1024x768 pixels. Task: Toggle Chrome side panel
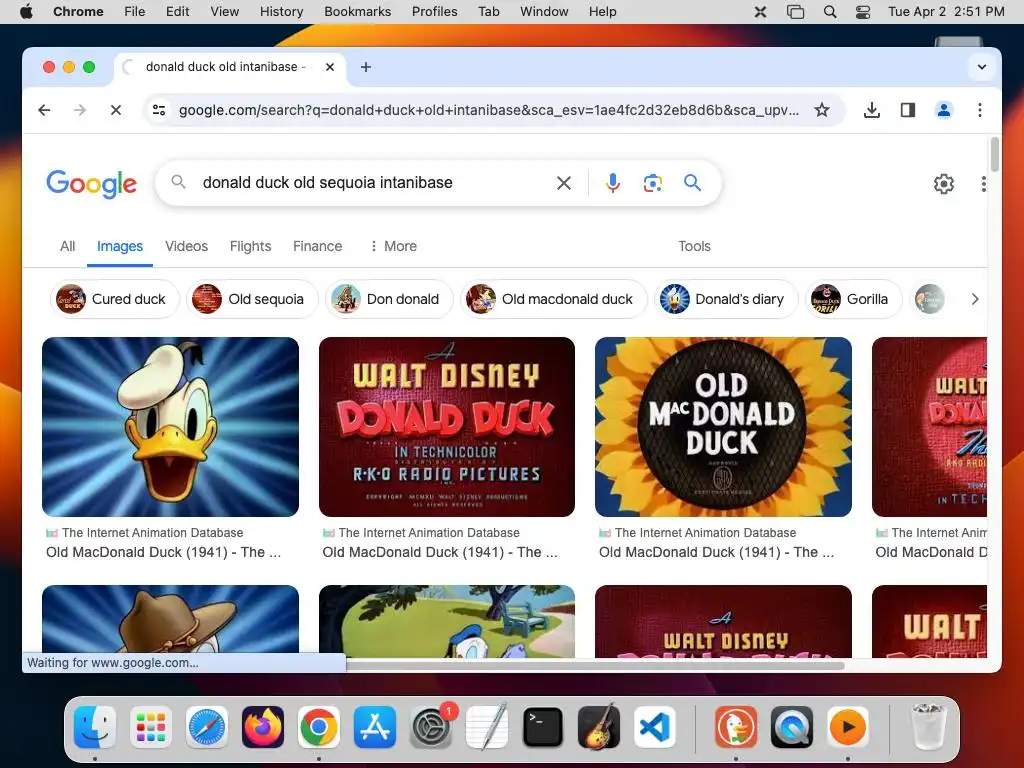click(908, 110)
